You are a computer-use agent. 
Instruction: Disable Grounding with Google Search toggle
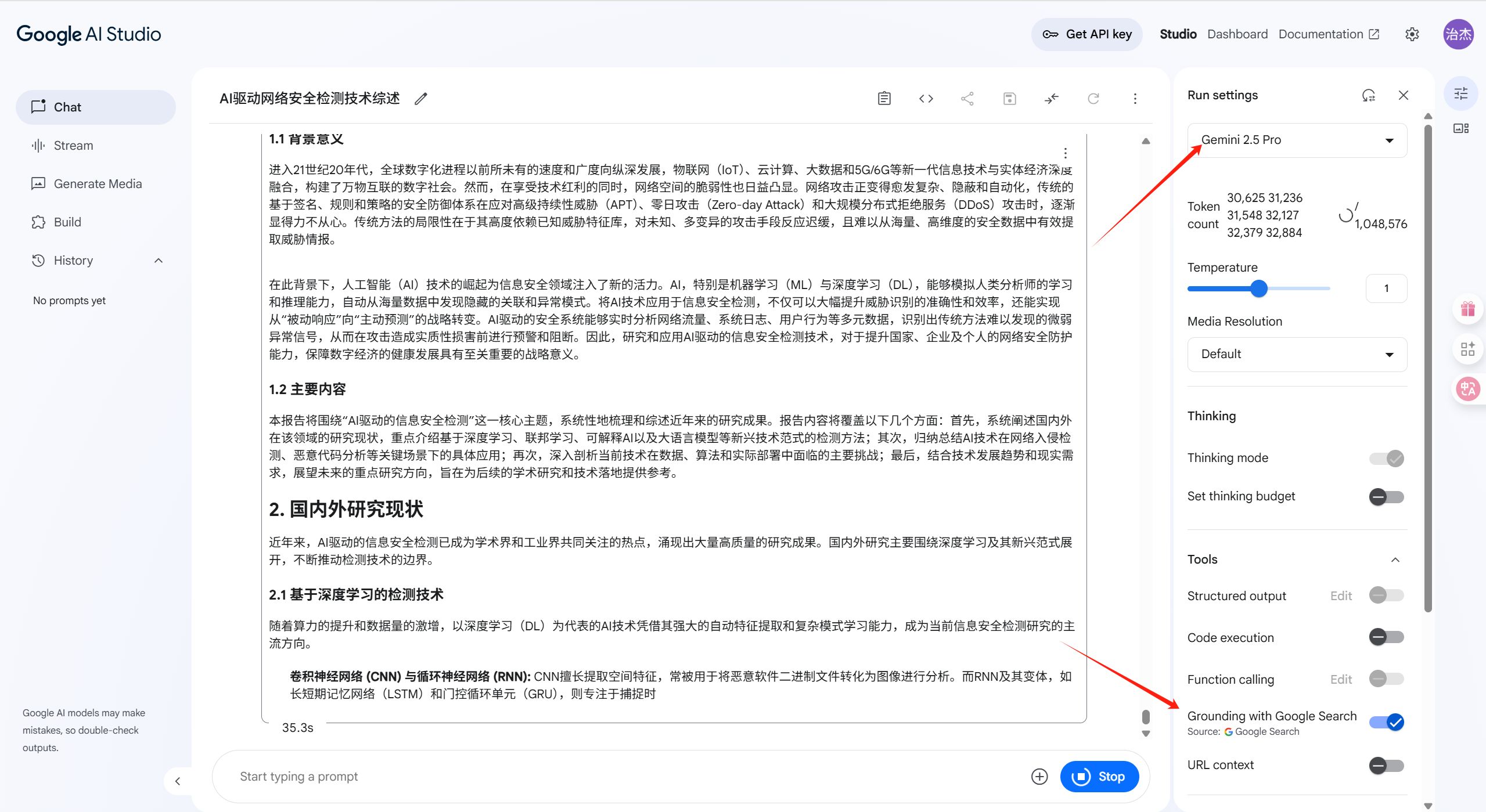pyautogui.click(x=1386, y=722)
